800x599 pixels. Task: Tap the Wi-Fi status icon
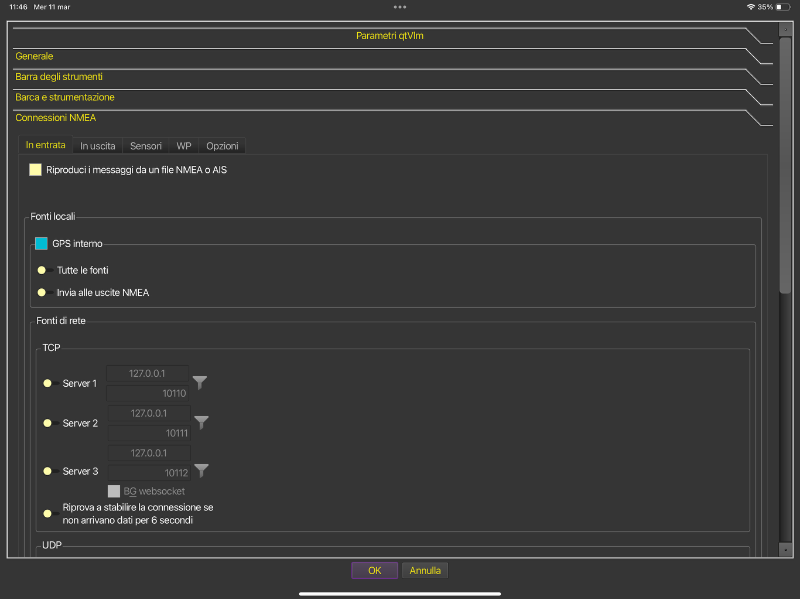pyautogui.click(x=751, y=6)
